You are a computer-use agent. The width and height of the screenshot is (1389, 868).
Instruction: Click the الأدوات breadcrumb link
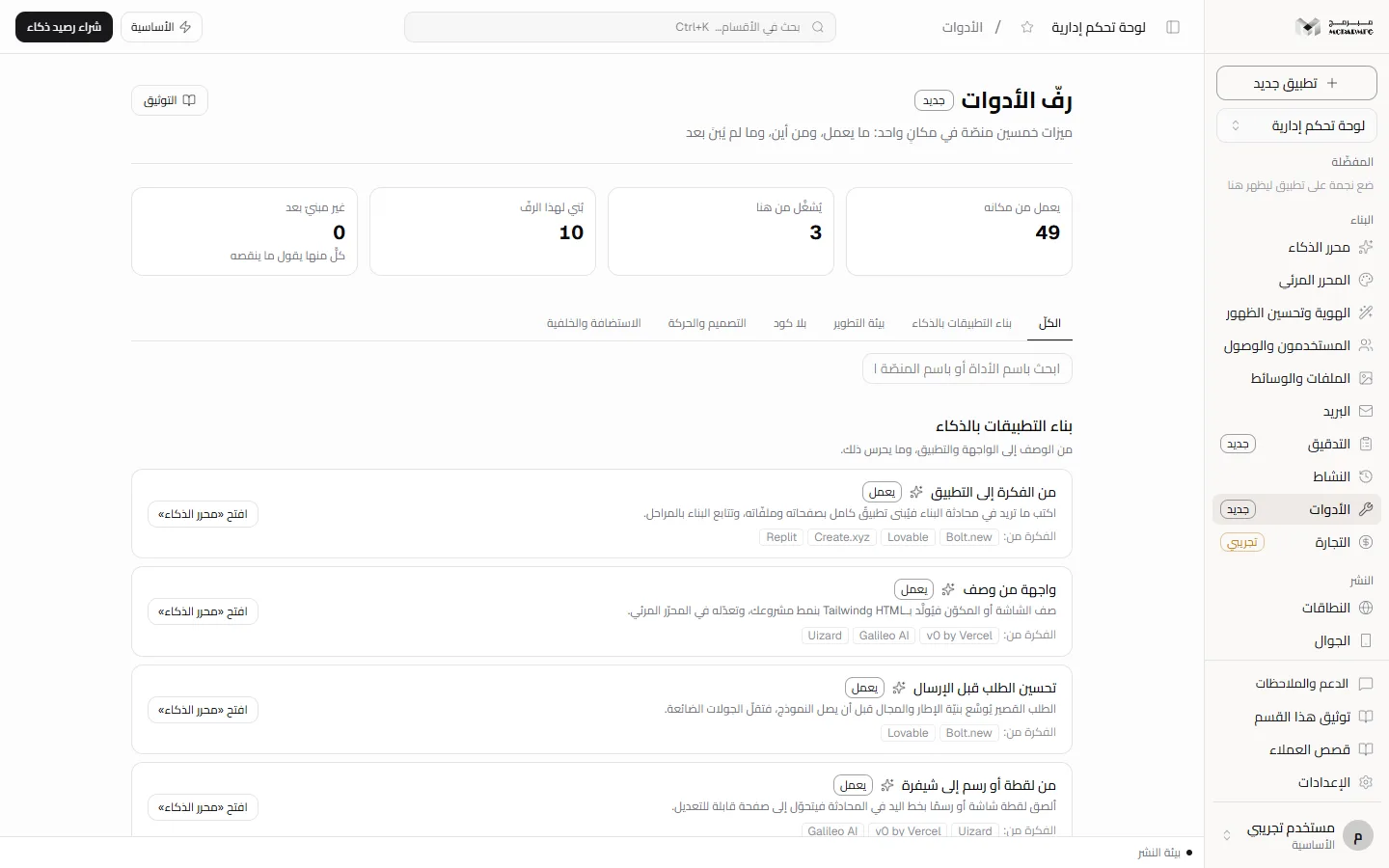point(962,27)
